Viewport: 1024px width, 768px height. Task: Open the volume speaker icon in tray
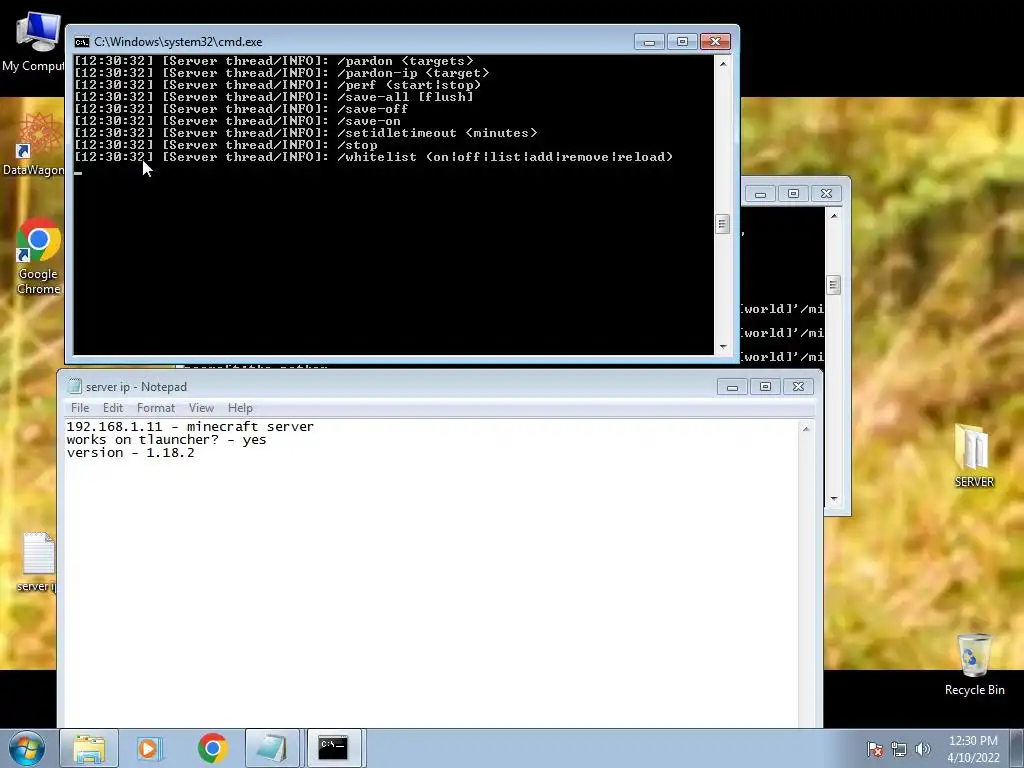pyautogui.click(x=922, y=749)
